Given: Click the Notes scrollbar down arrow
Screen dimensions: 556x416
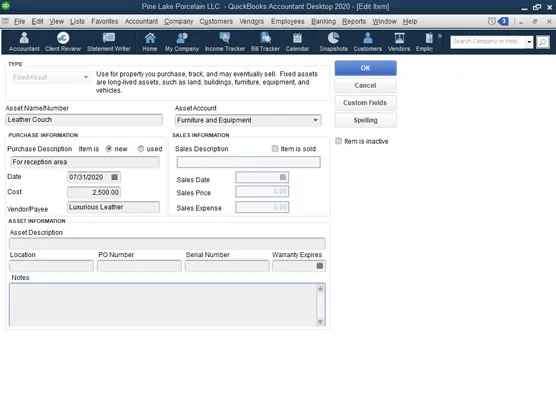Looking at the screenshot, I should 320,322.
